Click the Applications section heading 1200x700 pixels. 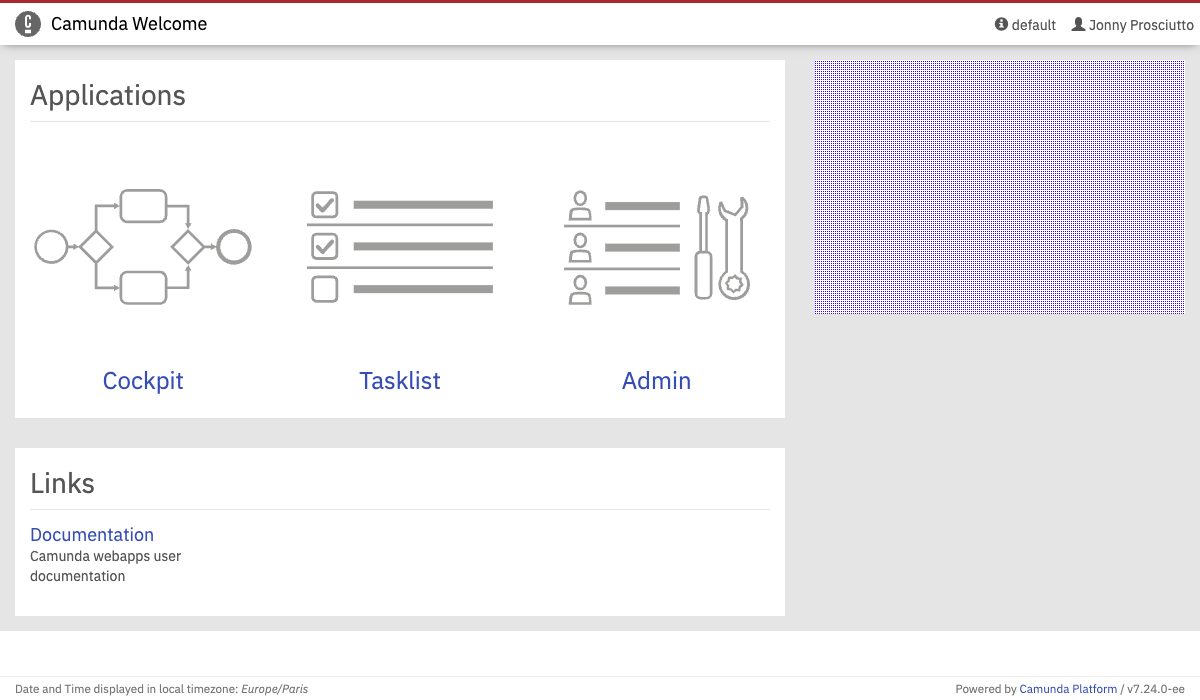pos(108,96)
